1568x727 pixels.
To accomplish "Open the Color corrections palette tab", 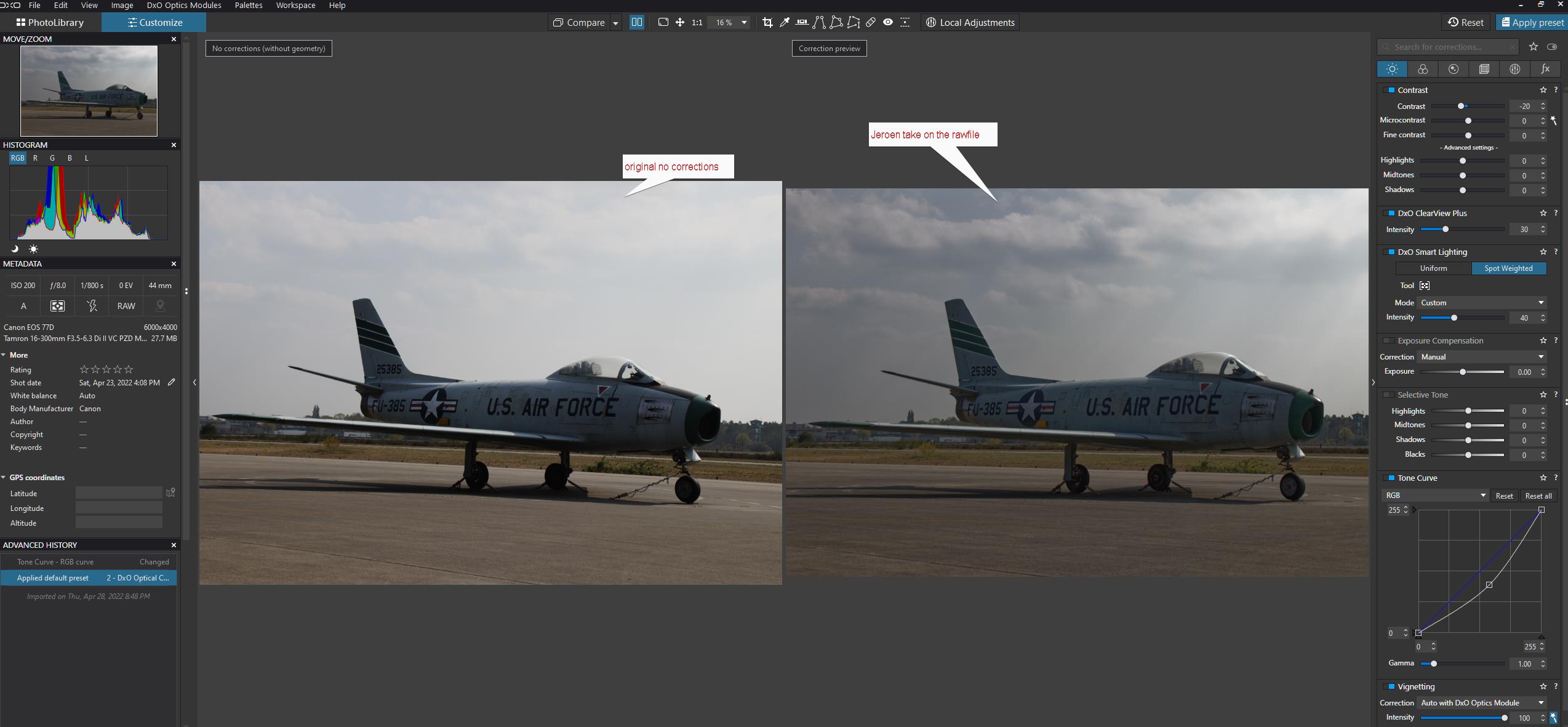I will (x=1423, y=69).
